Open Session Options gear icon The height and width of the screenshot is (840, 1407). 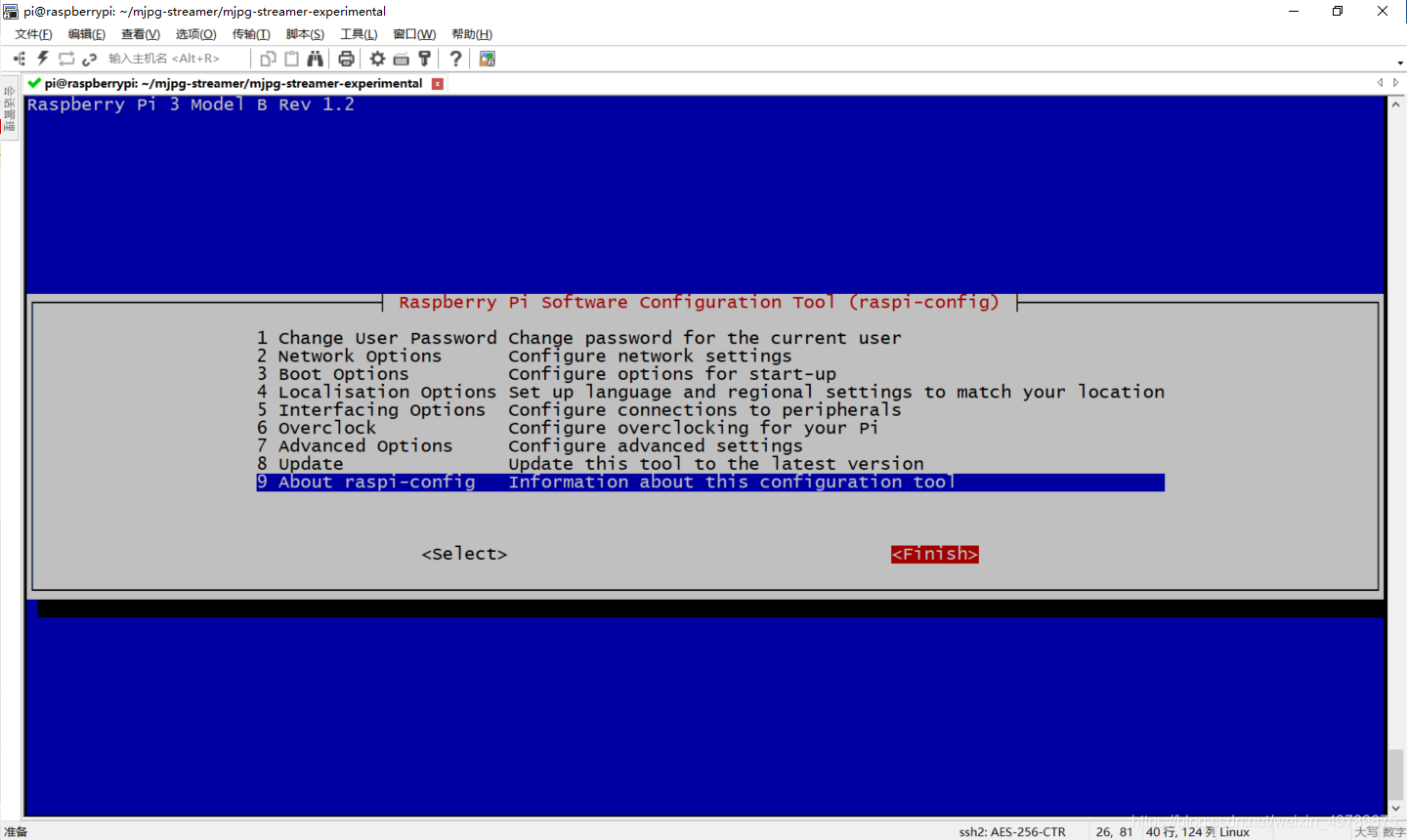(377, 59)
